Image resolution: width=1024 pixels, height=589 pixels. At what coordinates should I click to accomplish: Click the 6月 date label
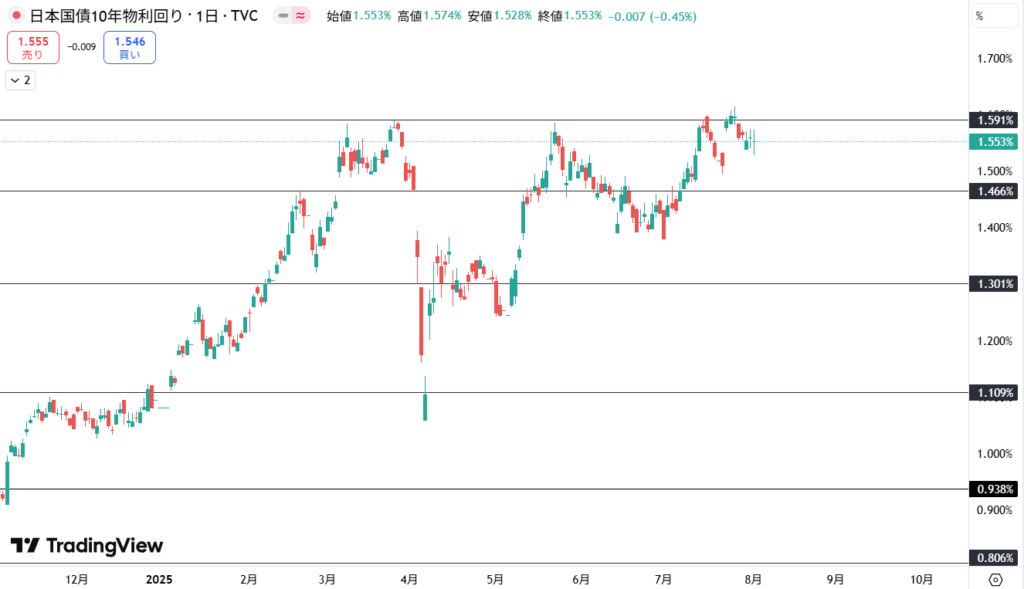(x=581, y=579)
